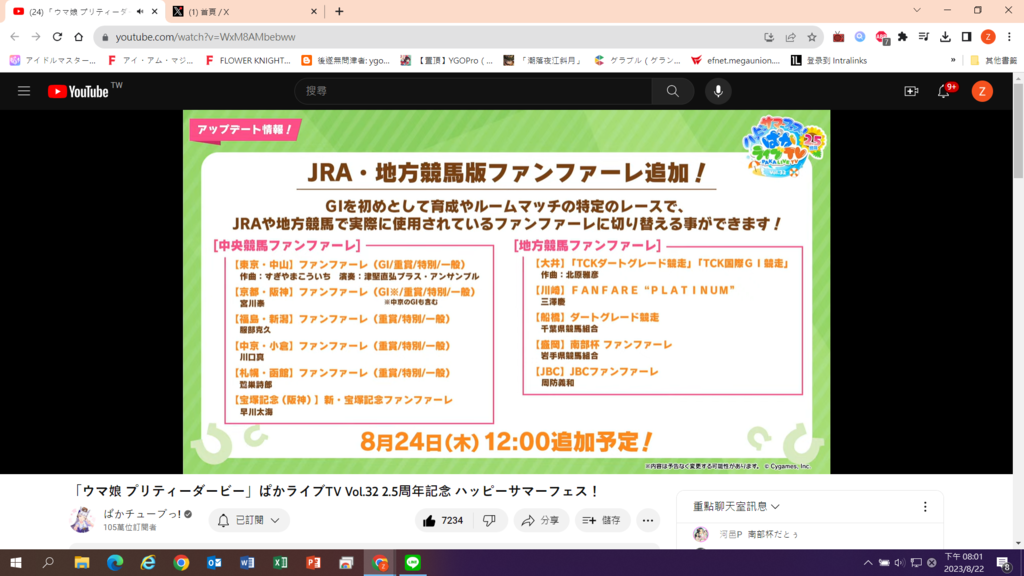This screenshot has height=576, width=1024.
Task: Show hidden bookmarks with the chevron
Action: pyautogui.click(x=953, y=61)
